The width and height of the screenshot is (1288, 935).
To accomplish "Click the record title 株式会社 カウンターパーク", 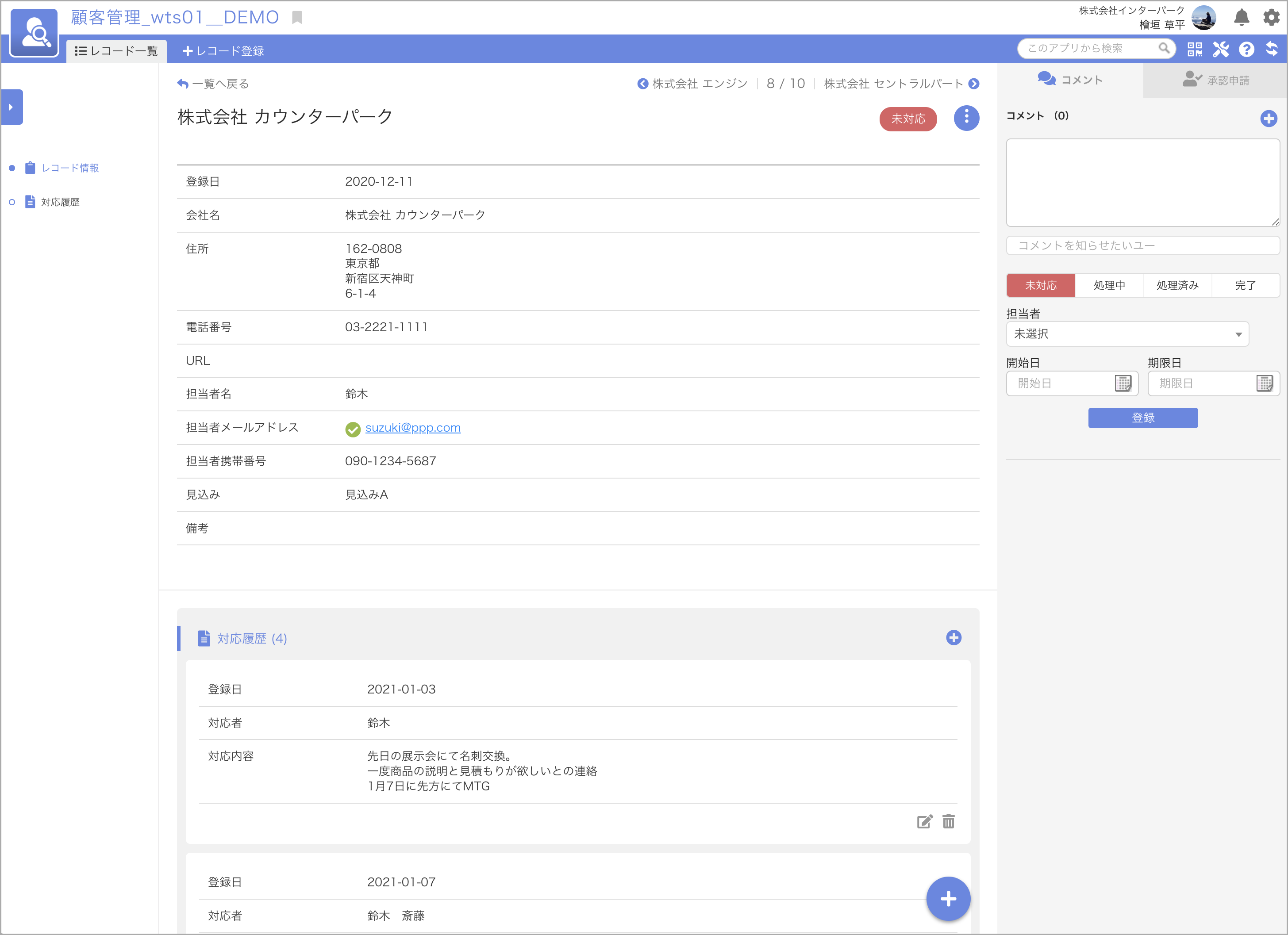I will (285, 116).
